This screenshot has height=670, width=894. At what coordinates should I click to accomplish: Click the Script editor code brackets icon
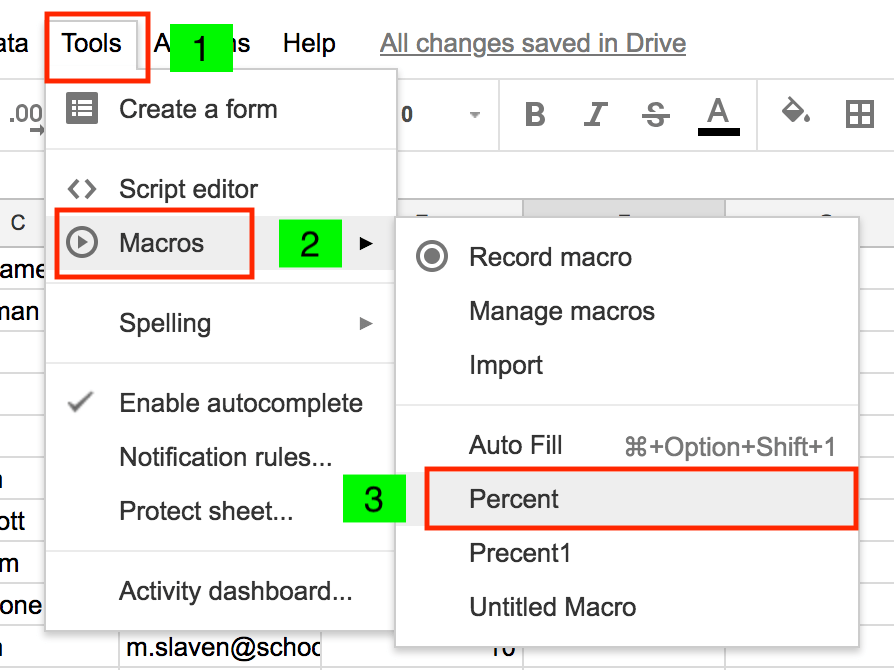point(82,188)
